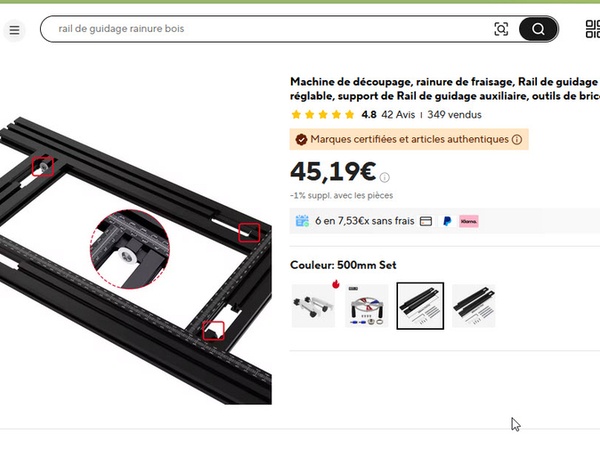Click the 349 vendus text
Screen dimensions: 600x450
coord(454,115)
